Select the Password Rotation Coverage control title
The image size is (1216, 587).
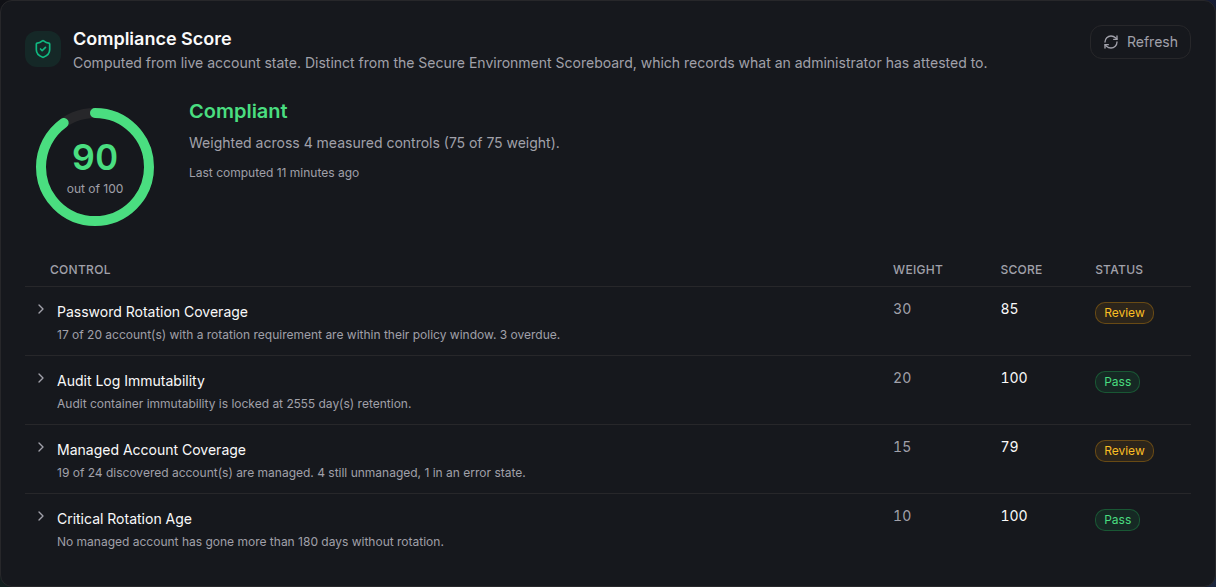[152, 312]
